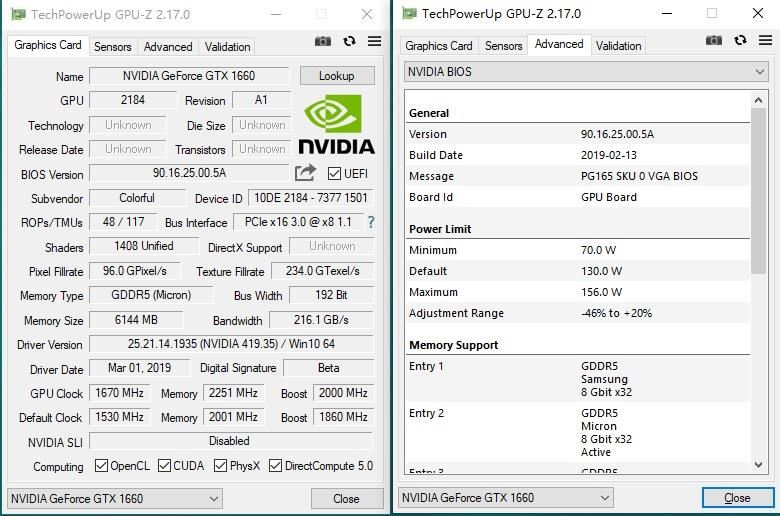Click the Driver Version field

pyautogui.click(x=231, y=344)
